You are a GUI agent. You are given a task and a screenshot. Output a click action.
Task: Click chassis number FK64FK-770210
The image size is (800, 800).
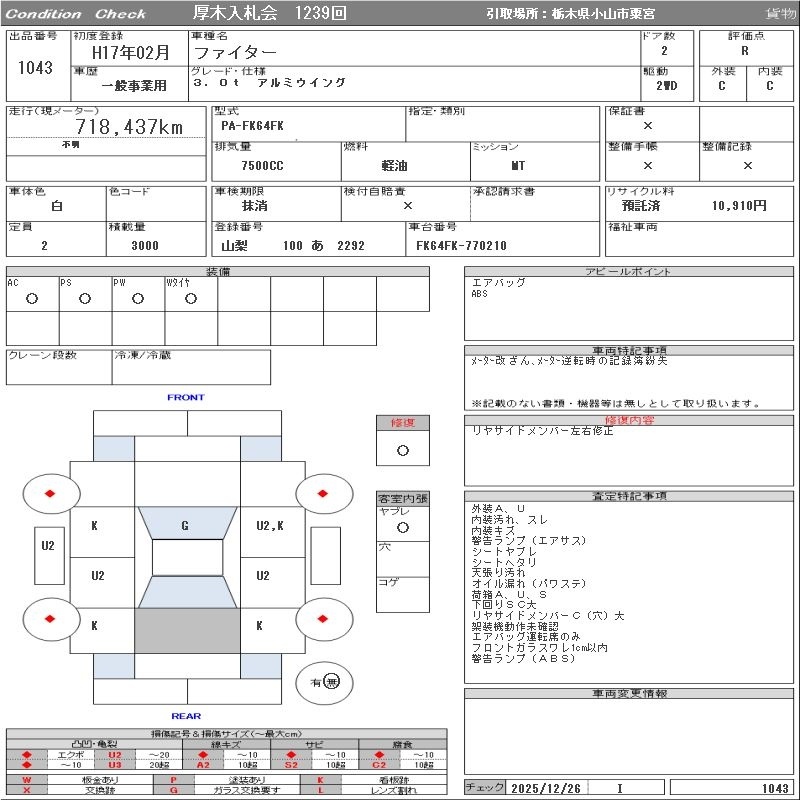[461, 245]
